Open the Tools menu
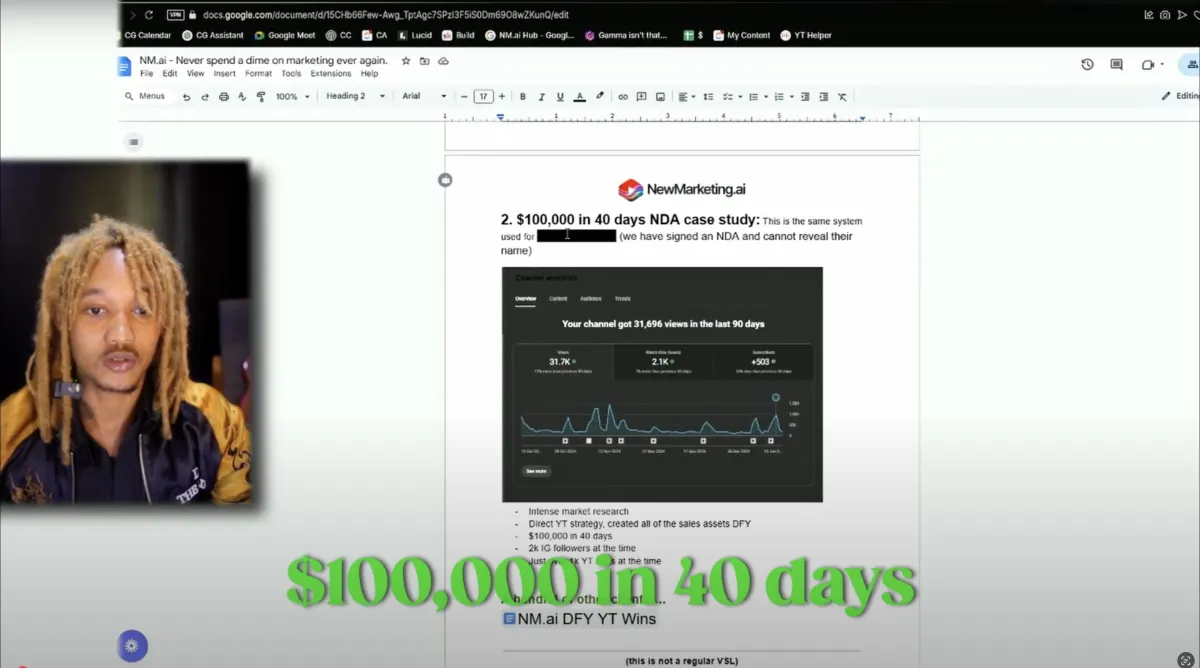 coord(291,74)
